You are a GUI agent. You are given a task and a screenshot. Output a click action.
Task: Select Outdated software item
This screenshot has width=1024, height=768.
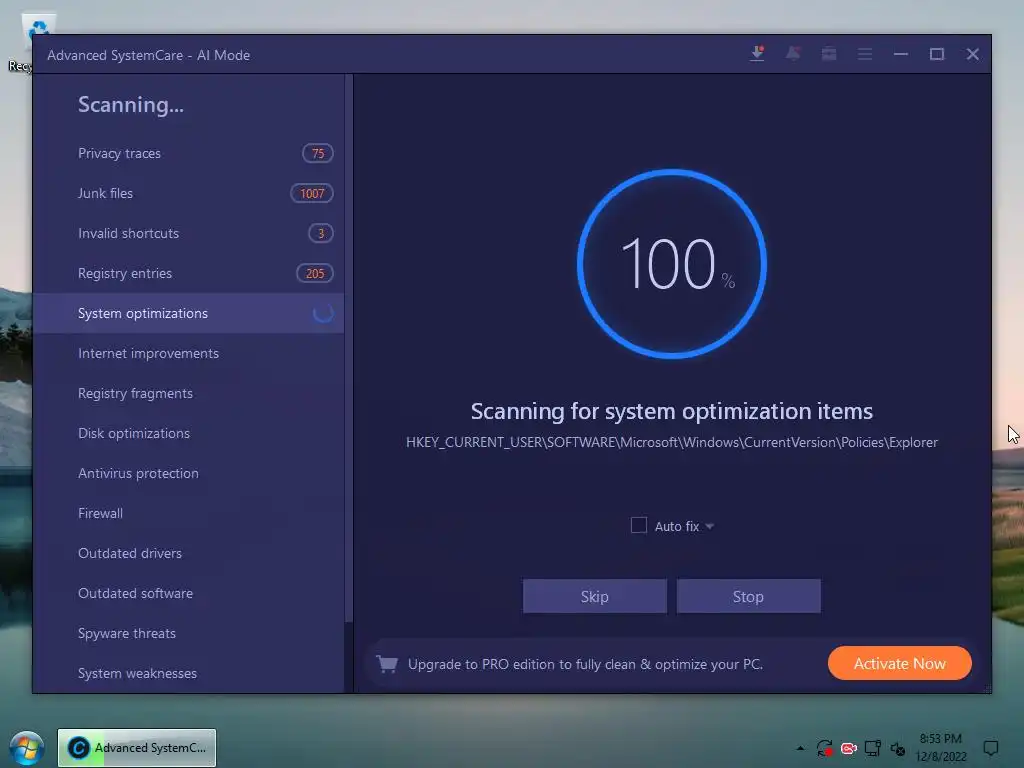click(x=188, y=593)
